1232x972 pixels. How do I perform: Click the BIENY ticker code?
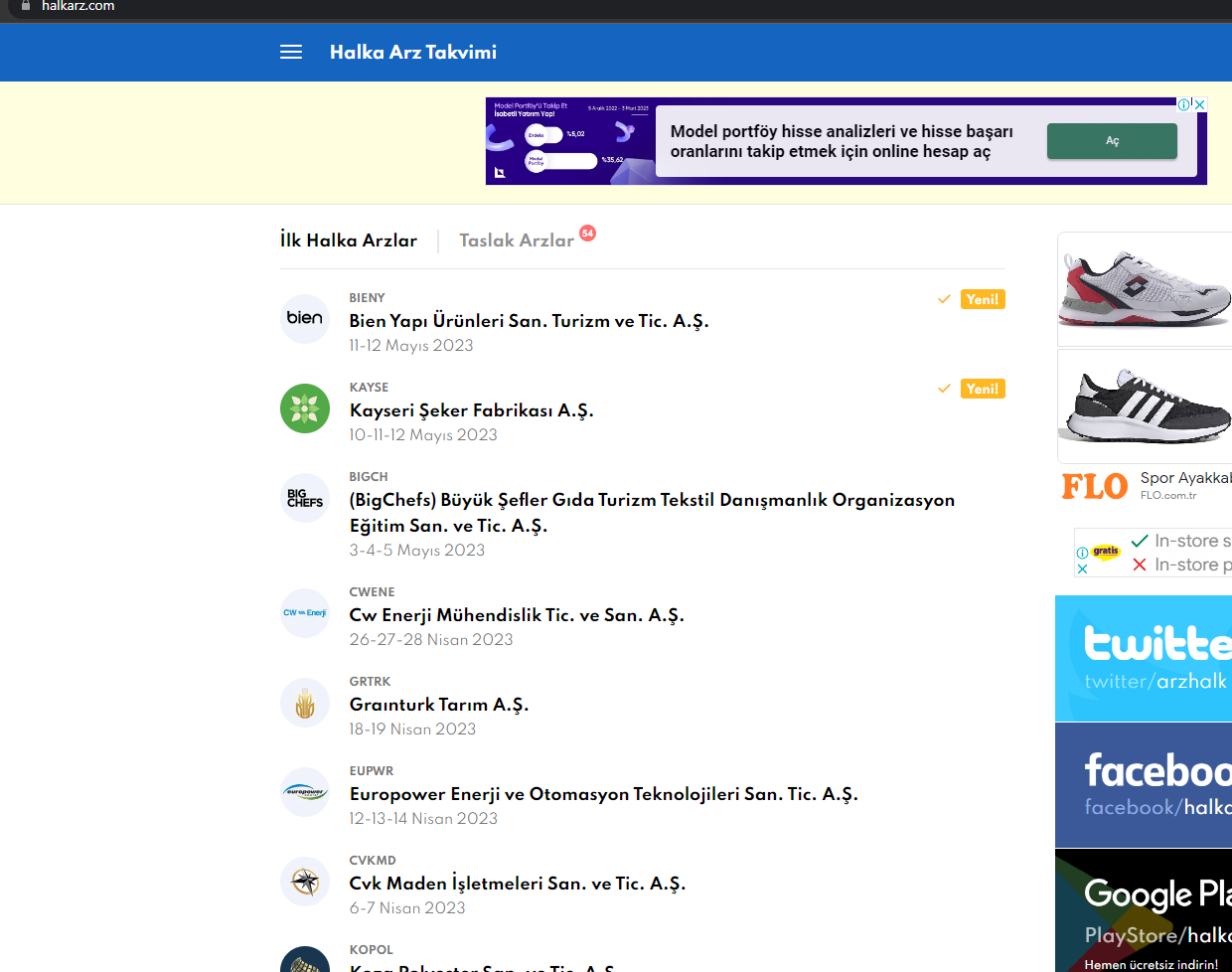(367, 298)
